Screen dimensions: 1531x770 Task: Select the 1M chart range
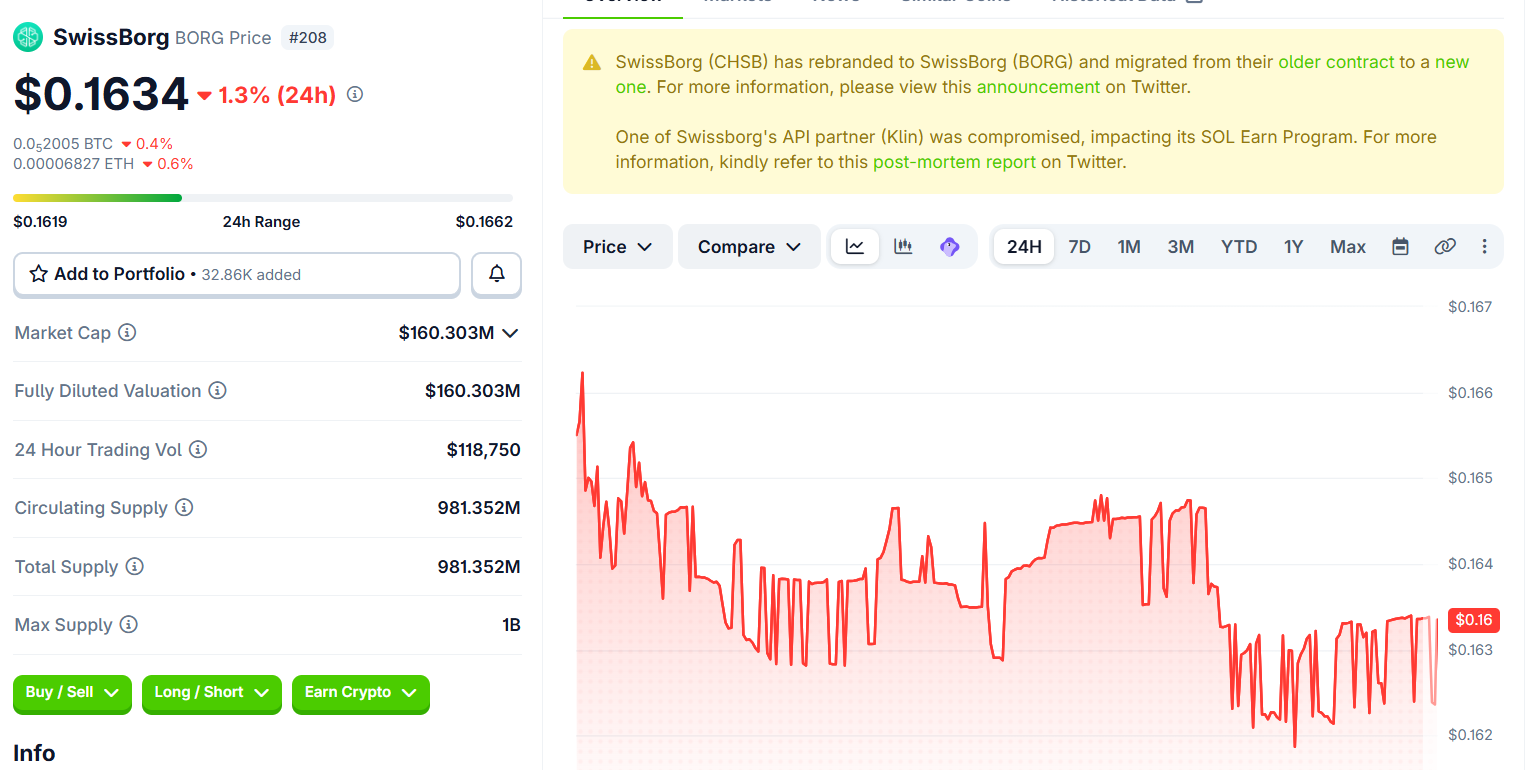[x=1129, y=247]
